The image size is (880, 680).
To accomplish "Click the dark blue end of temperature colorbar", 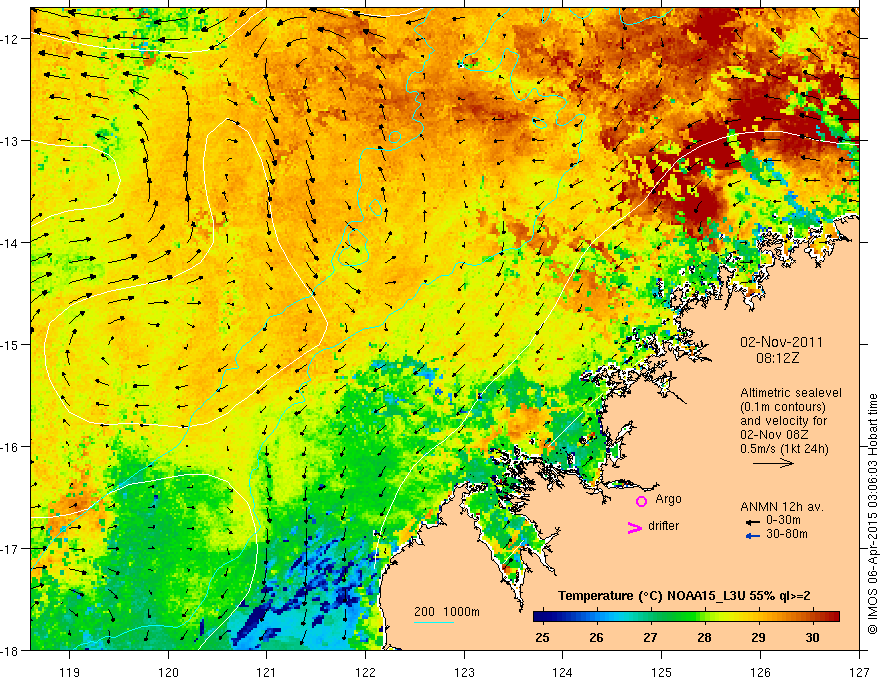I will (540, 617).
